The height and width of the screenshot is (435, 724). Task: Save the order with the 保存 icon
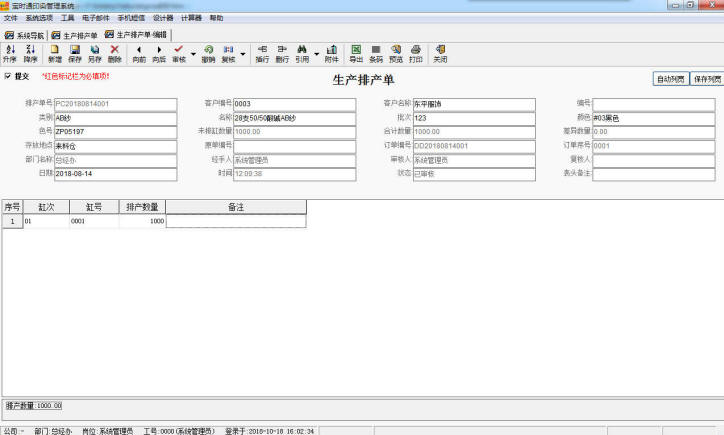click(x=75, y=54)
